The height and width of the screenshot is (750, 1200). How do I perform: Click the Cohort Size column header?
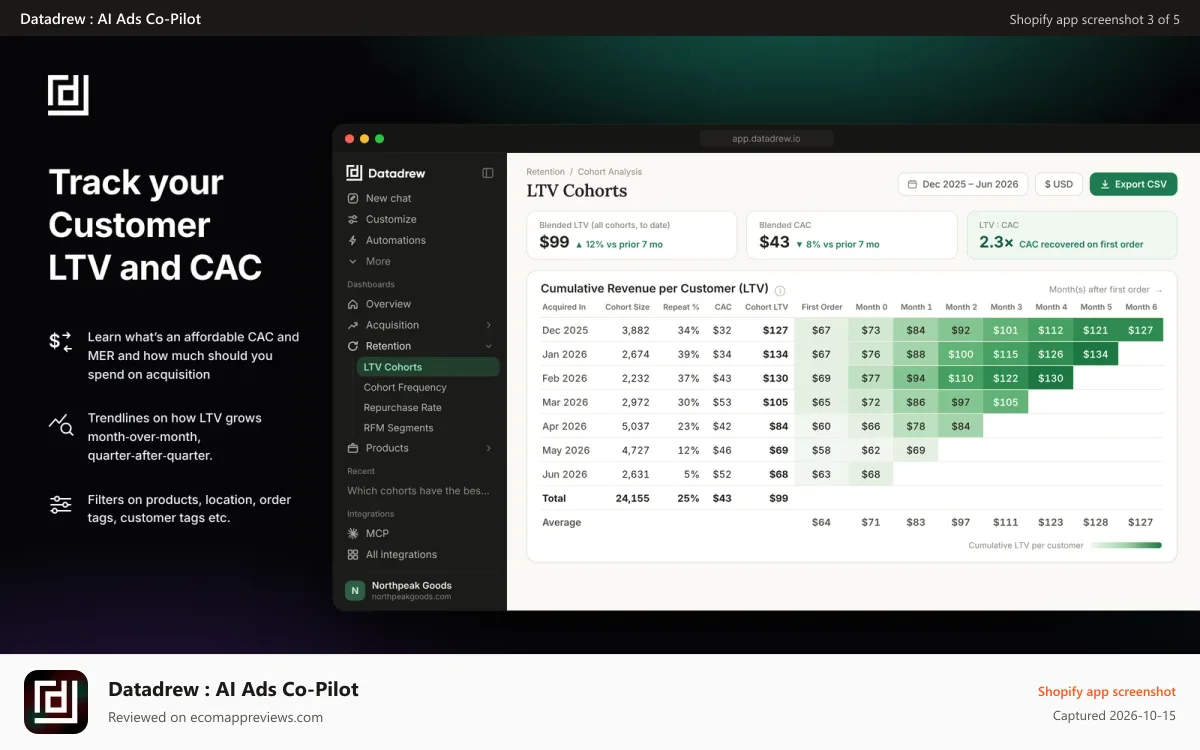pyautogui.click(x=627, y=307)
